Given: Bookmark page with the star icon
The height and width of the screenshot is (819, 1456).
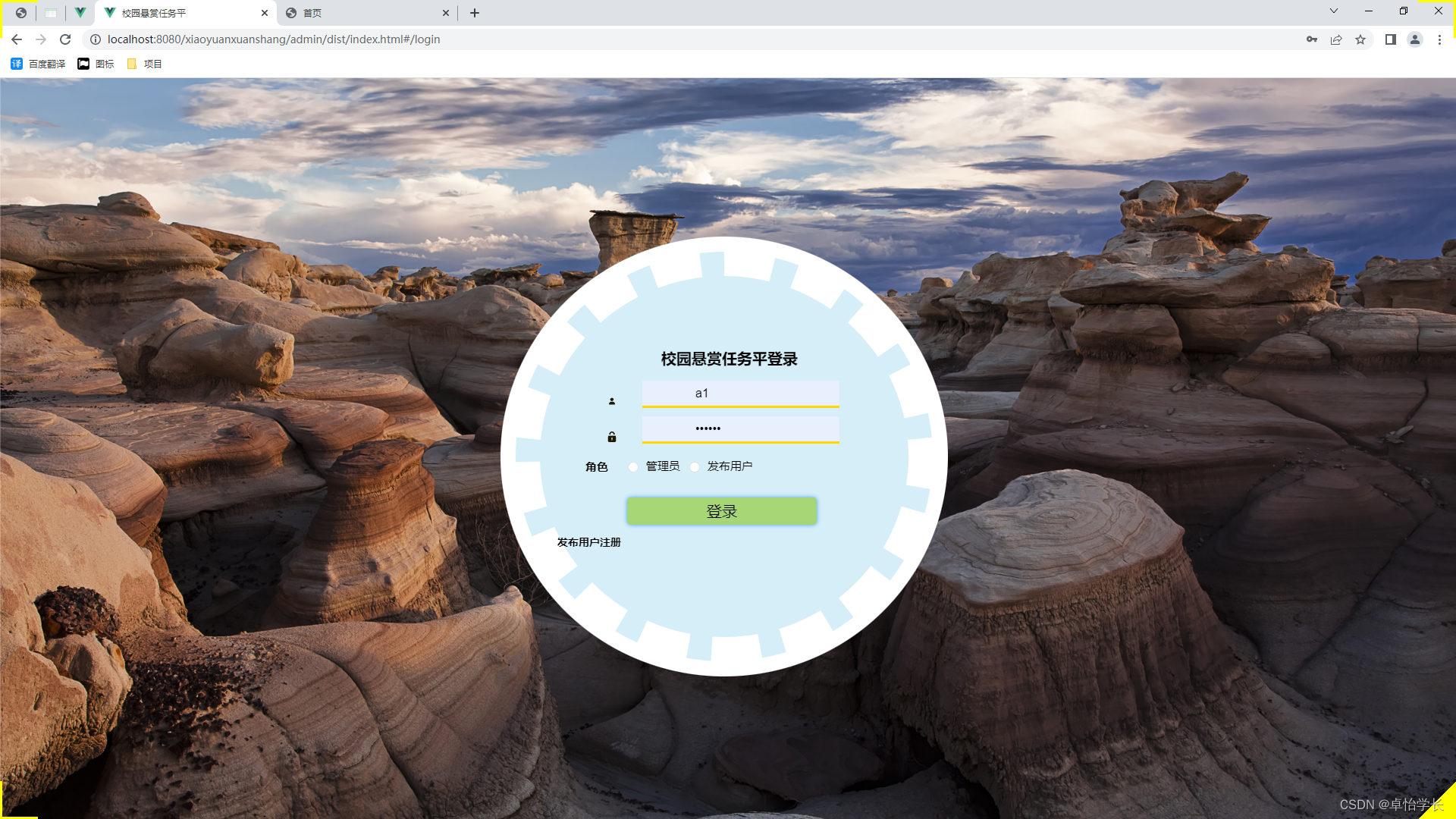Looking at the screenshot, I should click(x=1360, y=39).
